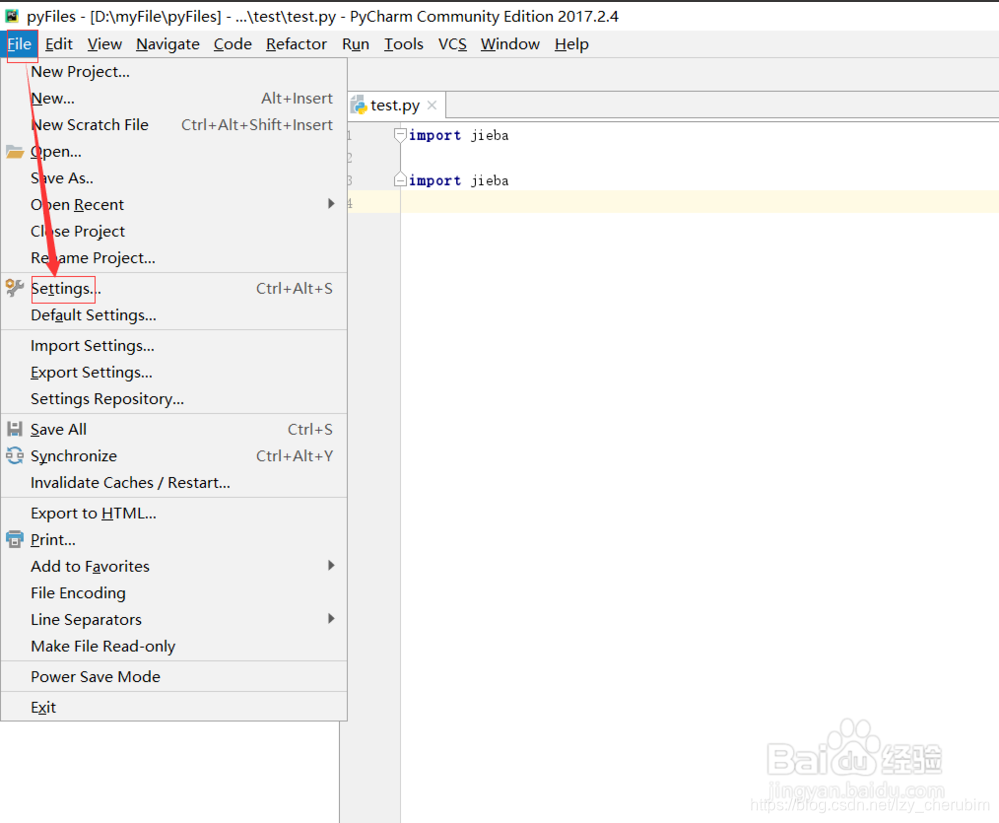Viewport: 999px width, 823px height.
Task: Open Settings... from the File menu
Action: 174,289
